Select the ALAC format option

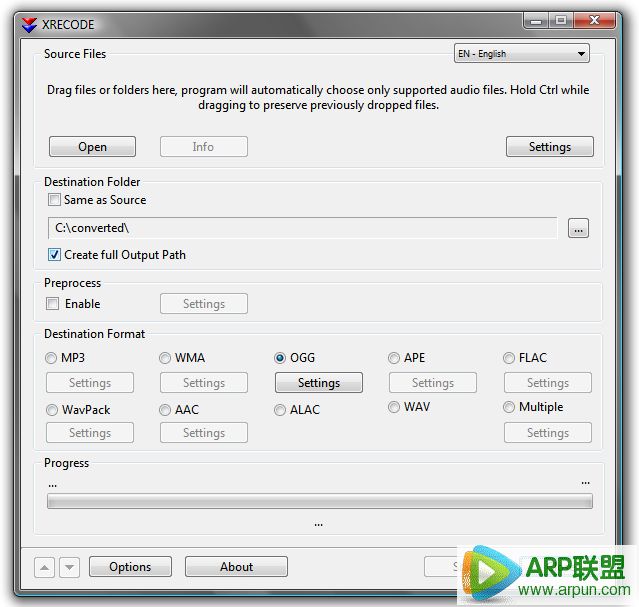click(x=280, y=410)
